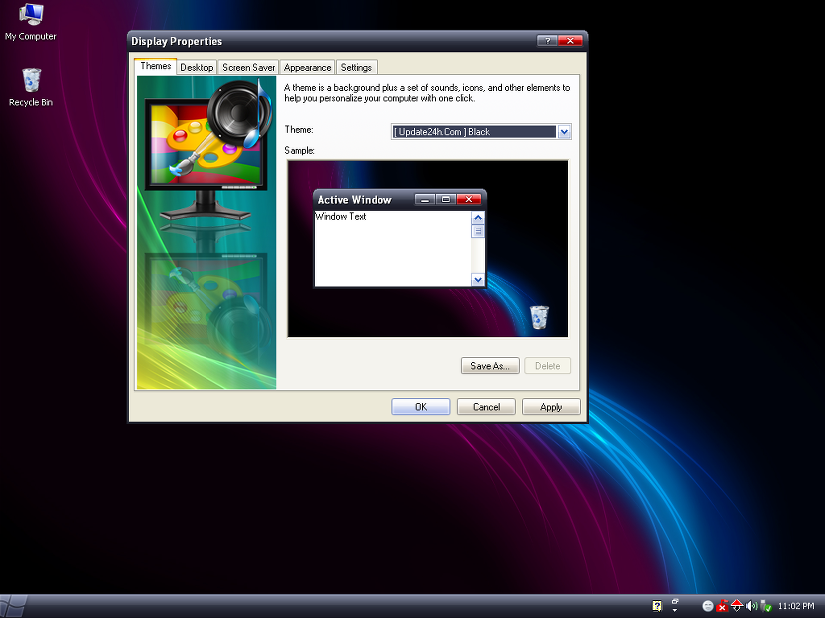Click the themes monitor and palette artwork
Image resolution: width=825 pixels, height=618 pixels.
click(x=206, y=232)
